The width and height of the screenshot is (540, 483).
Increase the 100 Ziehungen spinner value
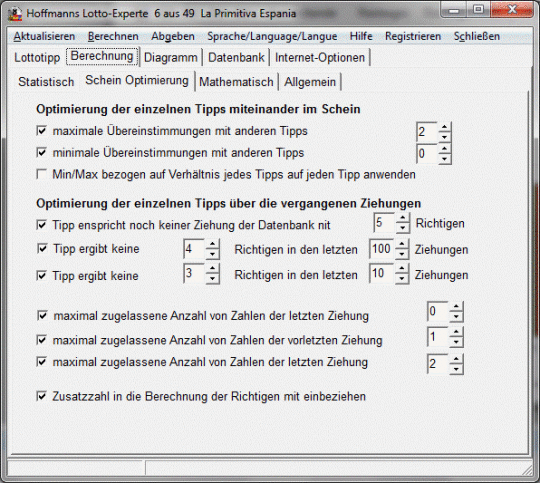pos(402,244)
